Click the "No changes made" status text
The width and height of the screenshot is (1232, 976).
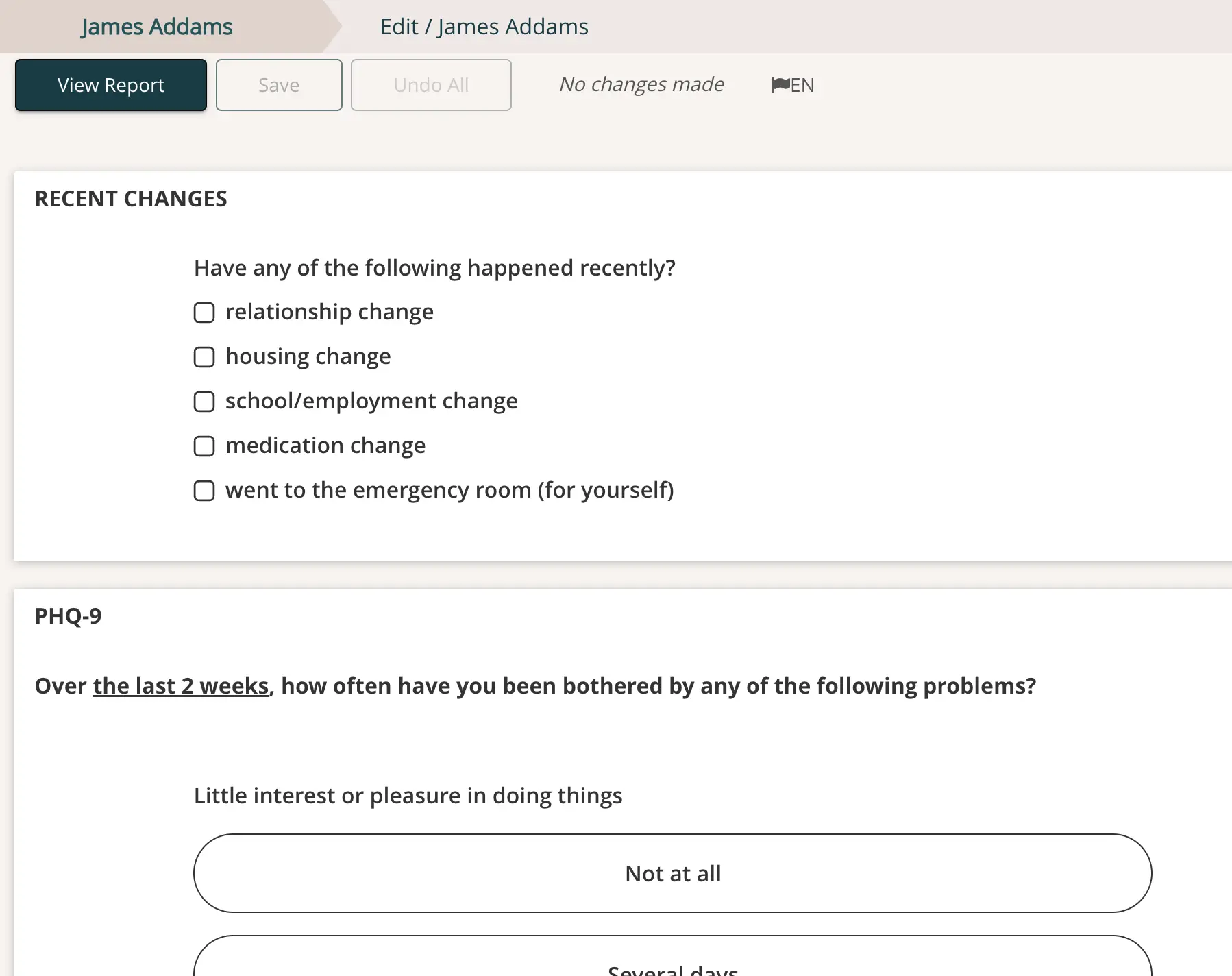pos(641,84)
